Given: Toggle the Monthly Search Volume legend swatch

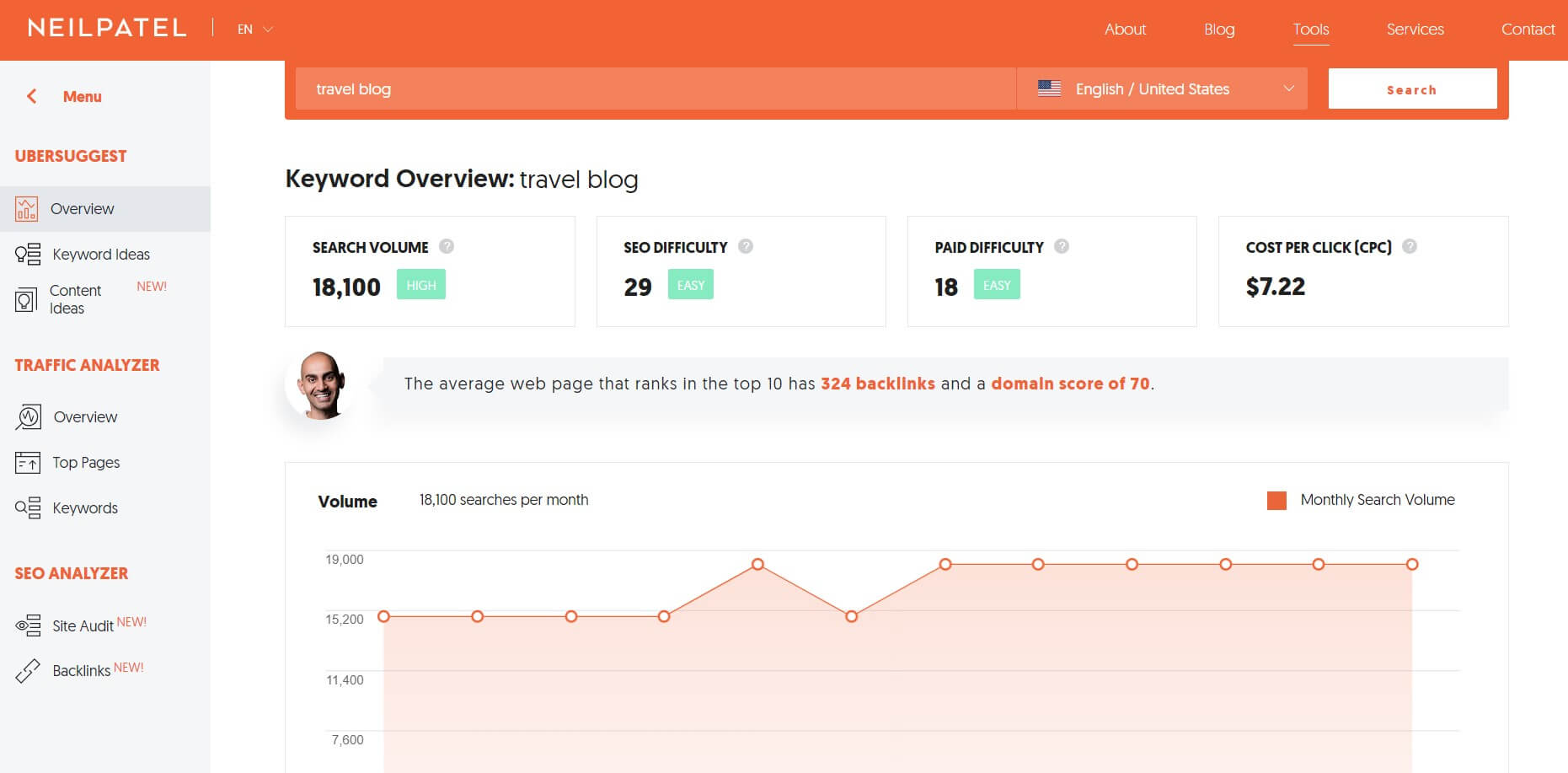Looking at the screenshot, I should [1276, 501].
